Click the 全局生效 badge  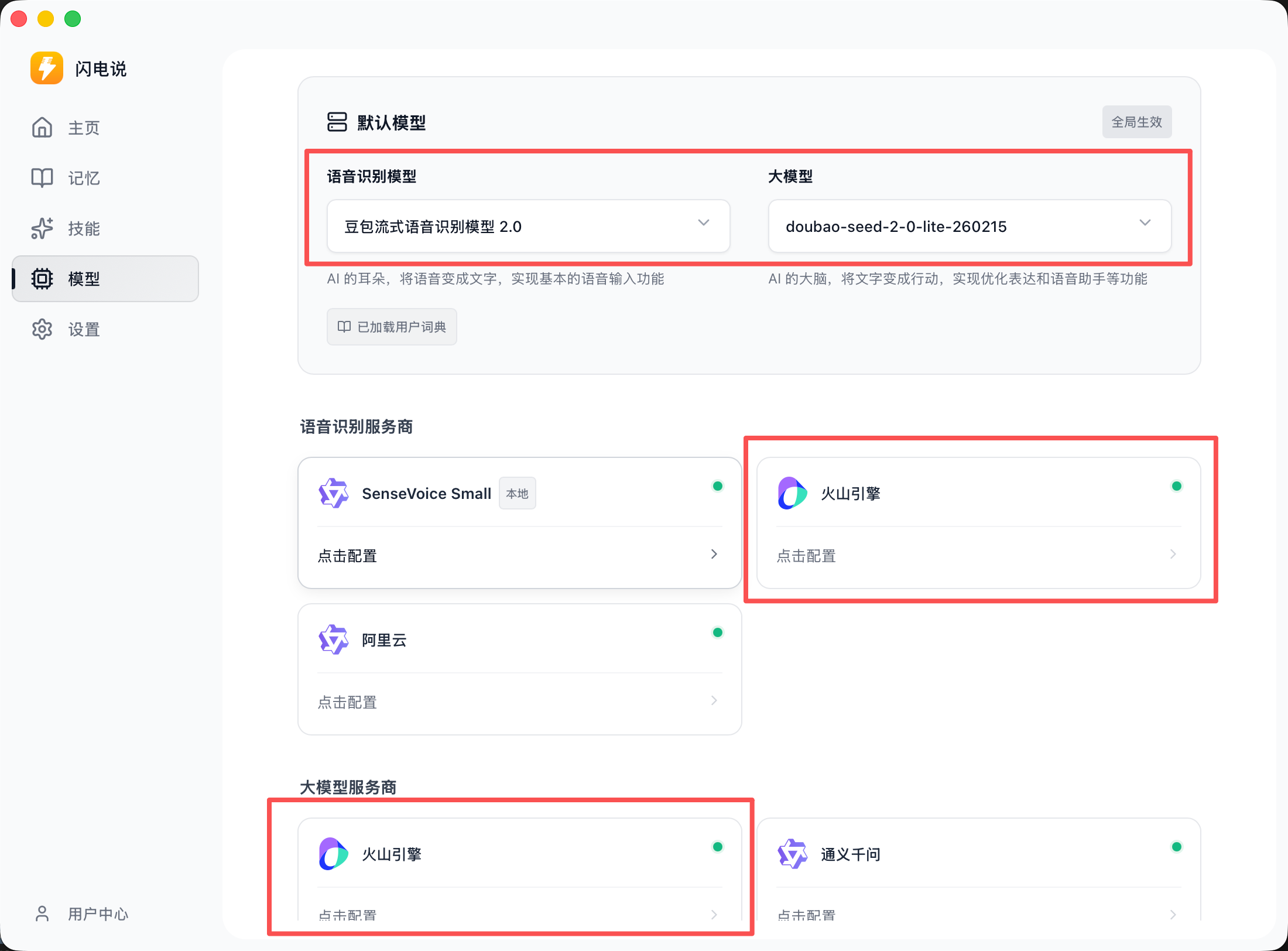pos(1137,122)
